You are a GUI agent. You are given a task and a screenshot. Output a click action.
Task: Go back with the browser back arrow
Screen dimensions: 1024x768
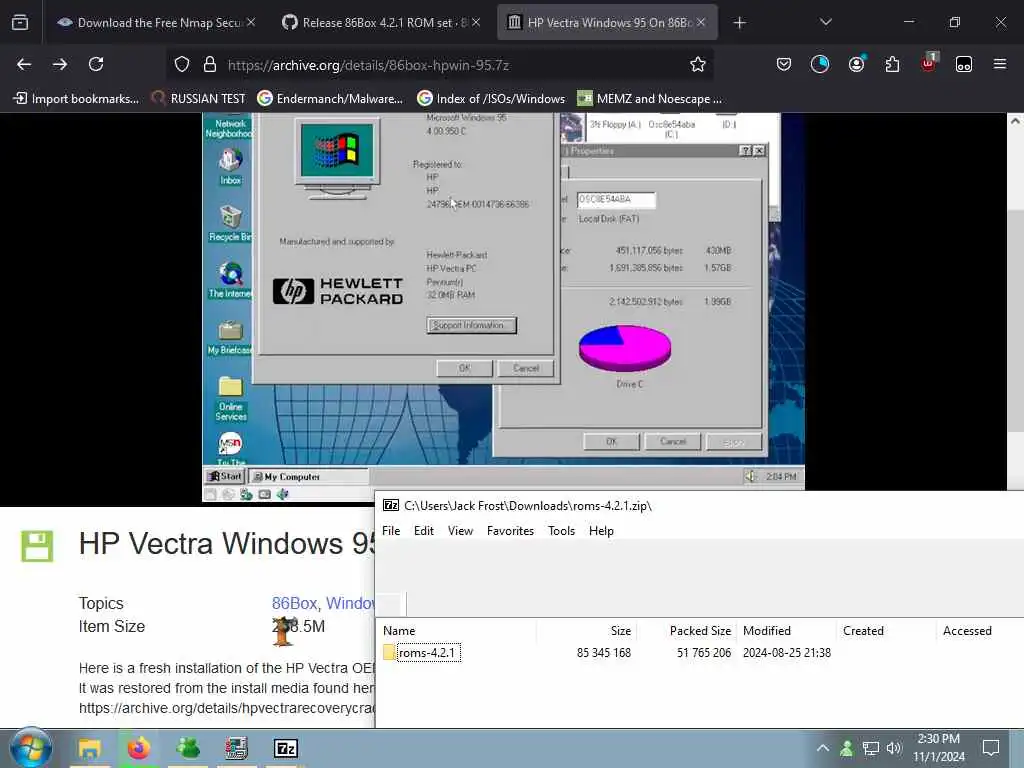[24, 64]
